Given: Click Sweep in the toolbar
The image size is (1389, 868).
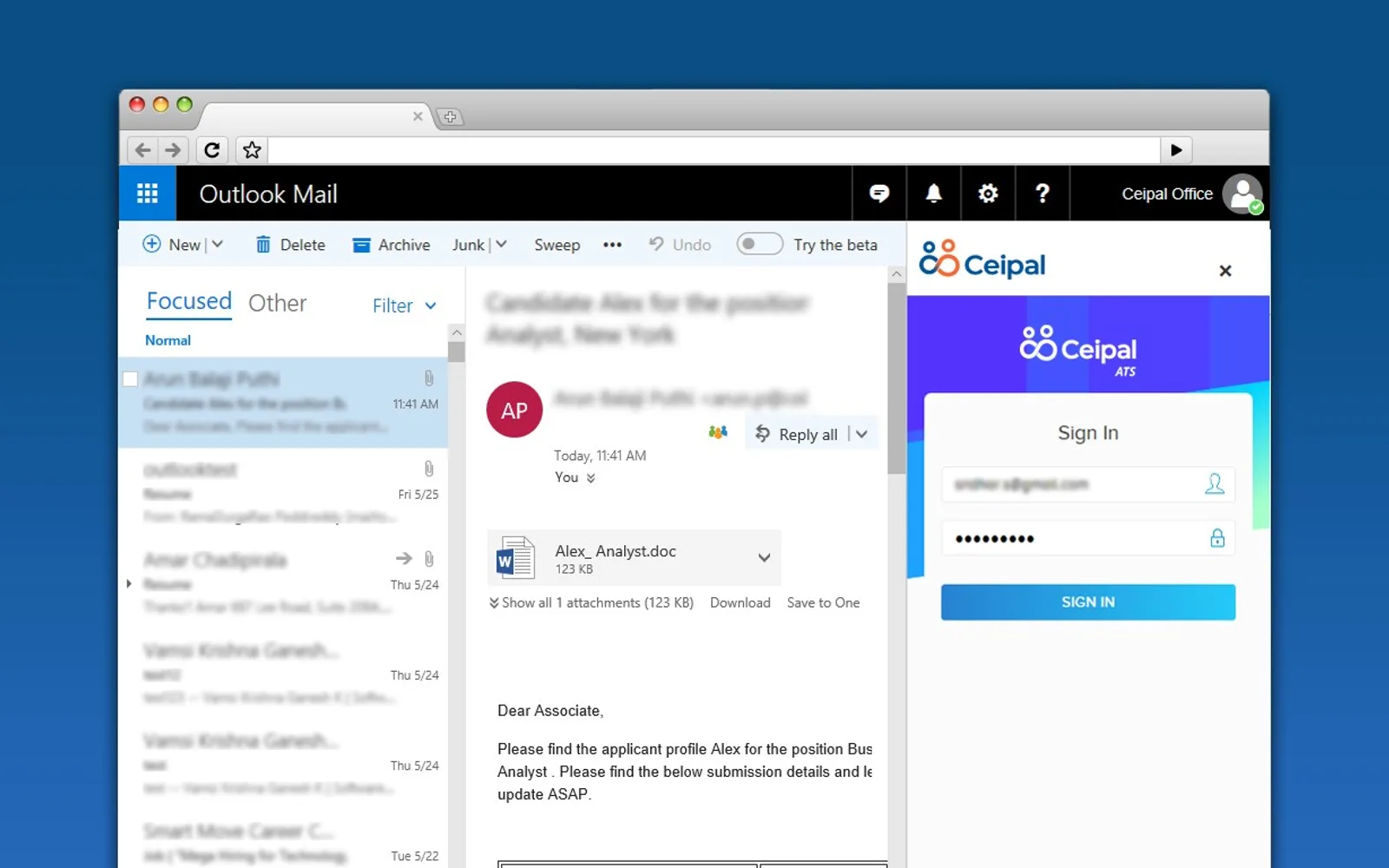Looking at the screenshot, I should (557, 245).
